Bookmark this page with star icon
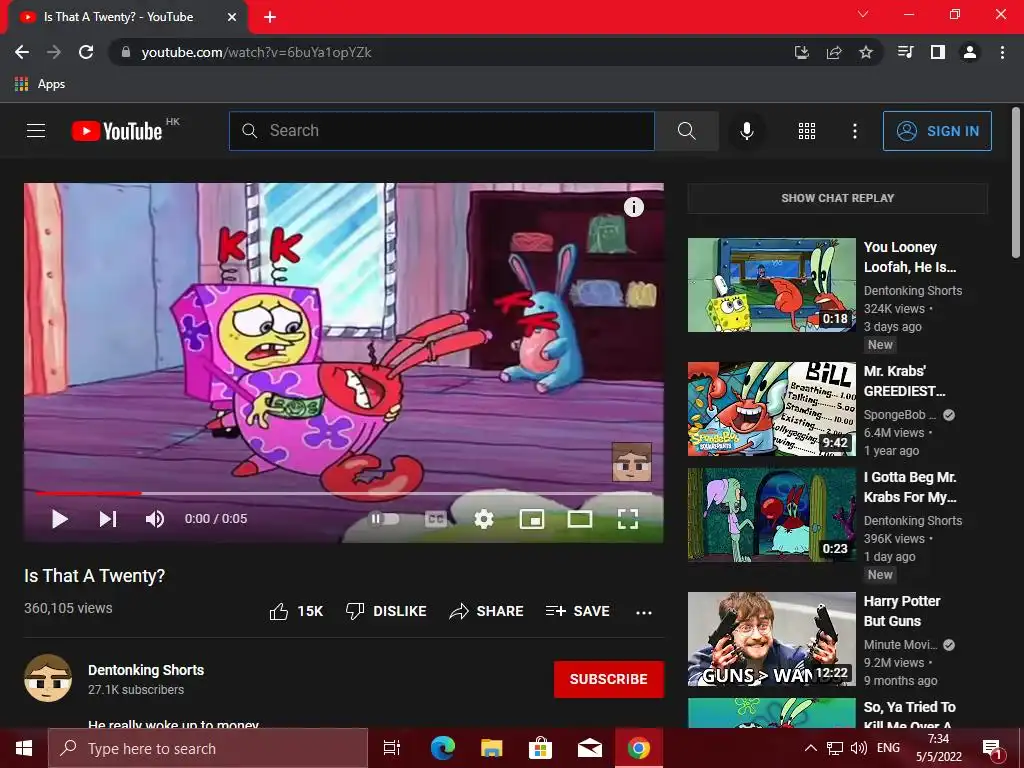The height and width of the screenshot is (768, 1024). tap(866, 52)
